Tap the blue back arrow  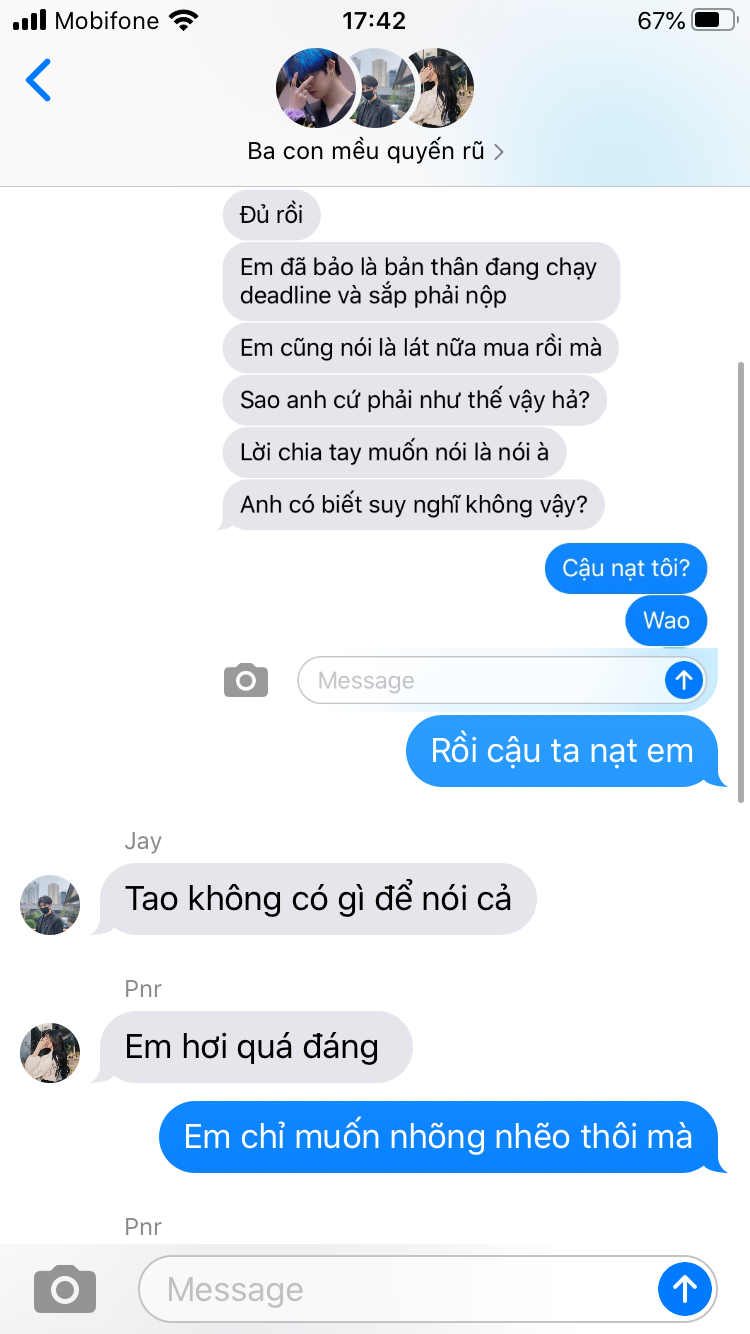coord(38,80)
